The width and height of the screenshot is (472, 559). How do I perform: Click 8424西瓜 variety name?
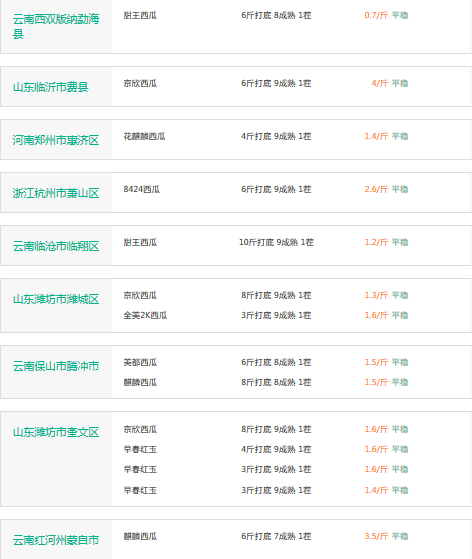point(142,189)
